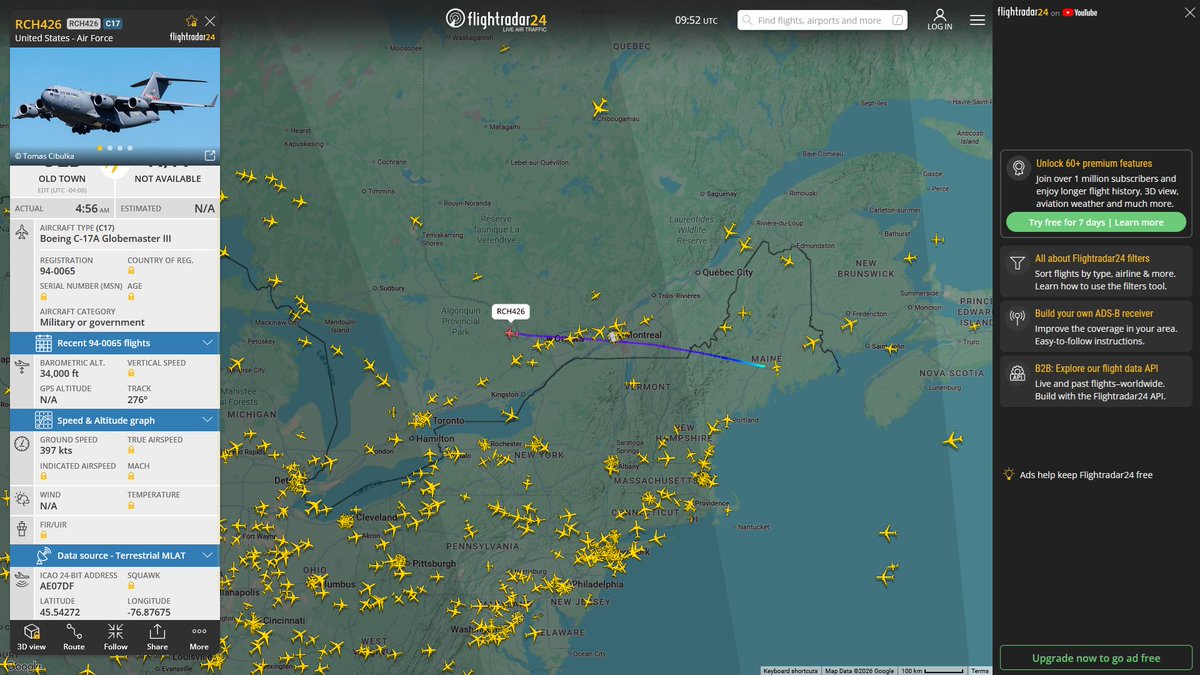Screen dimensions: 1200x675
Task: Open the More options menu
Action: point(199,637)
